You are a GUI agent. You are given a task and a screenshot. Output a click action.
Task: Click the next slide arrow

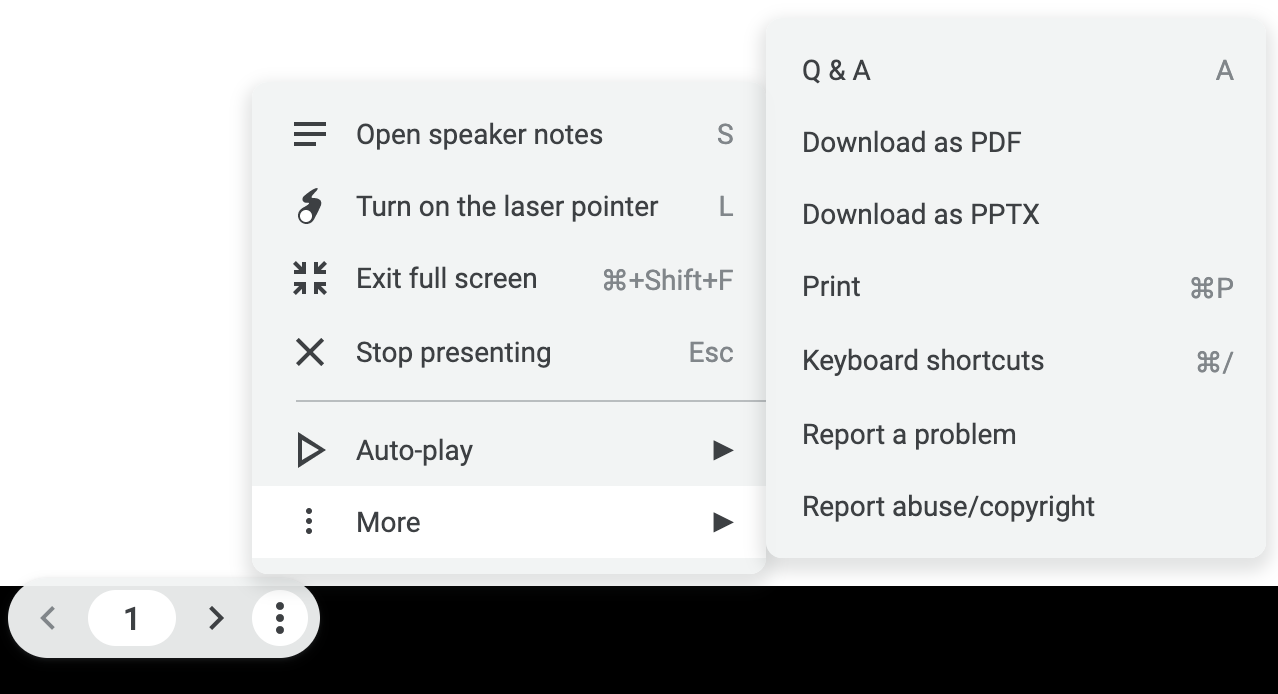click(x=215, y=618)
